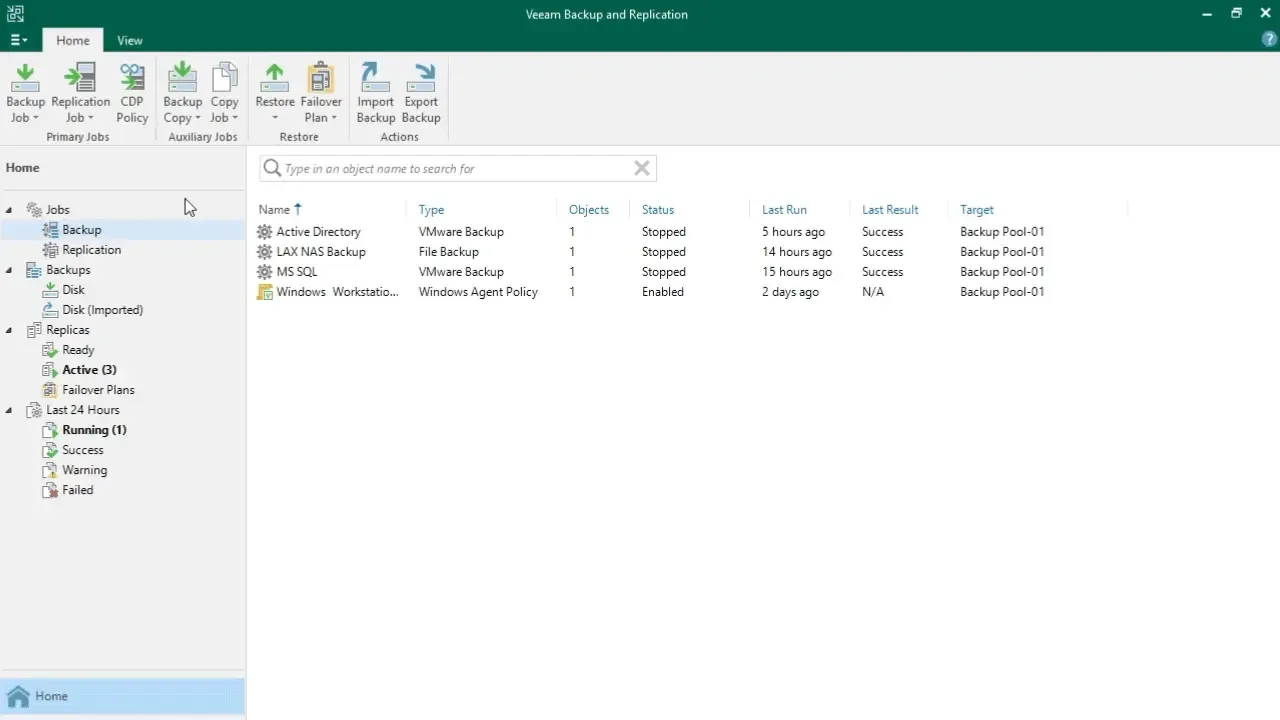This screenshot has width=1280, height=720.
Task: Click the Copy Job ribbon icon
Action: click(x=224, y=92)
